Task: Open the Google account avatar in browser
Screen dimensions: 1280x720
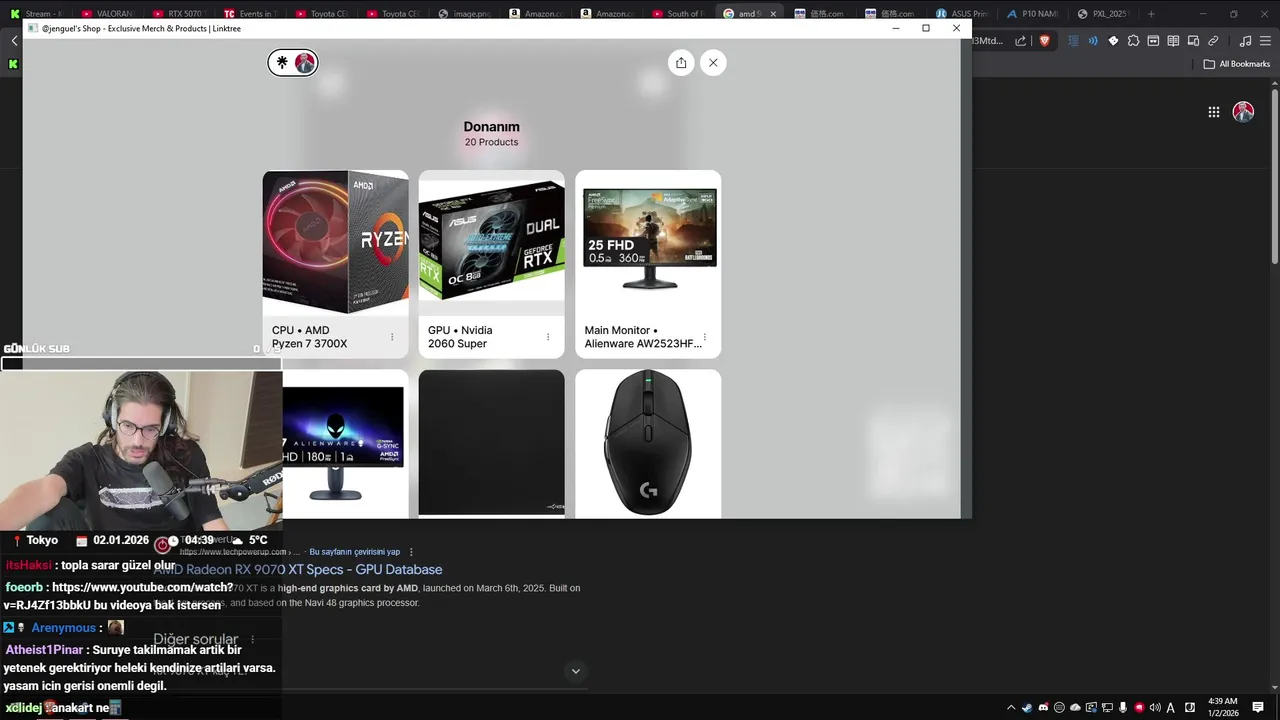Action: 1243,112
